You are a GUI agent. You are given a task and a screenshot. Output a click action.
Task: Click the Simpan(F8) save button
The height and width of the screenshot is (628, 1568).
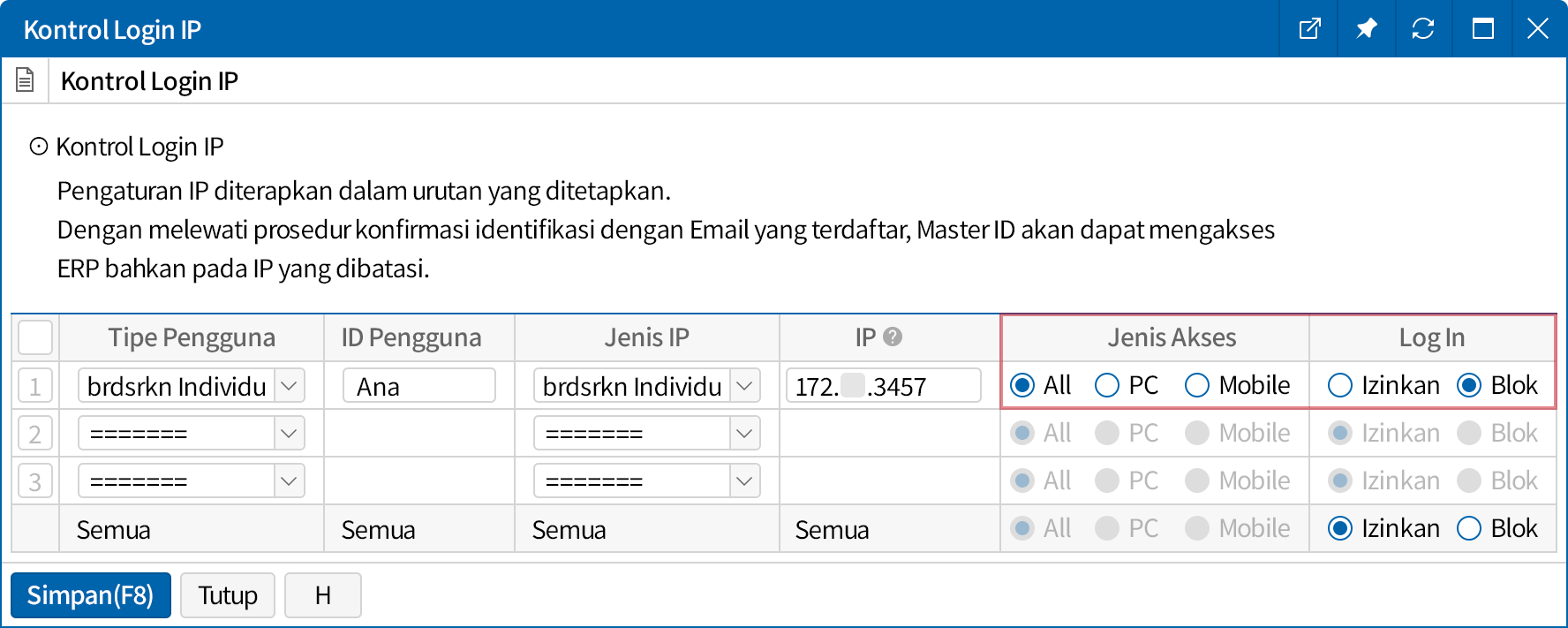(91, 595)
